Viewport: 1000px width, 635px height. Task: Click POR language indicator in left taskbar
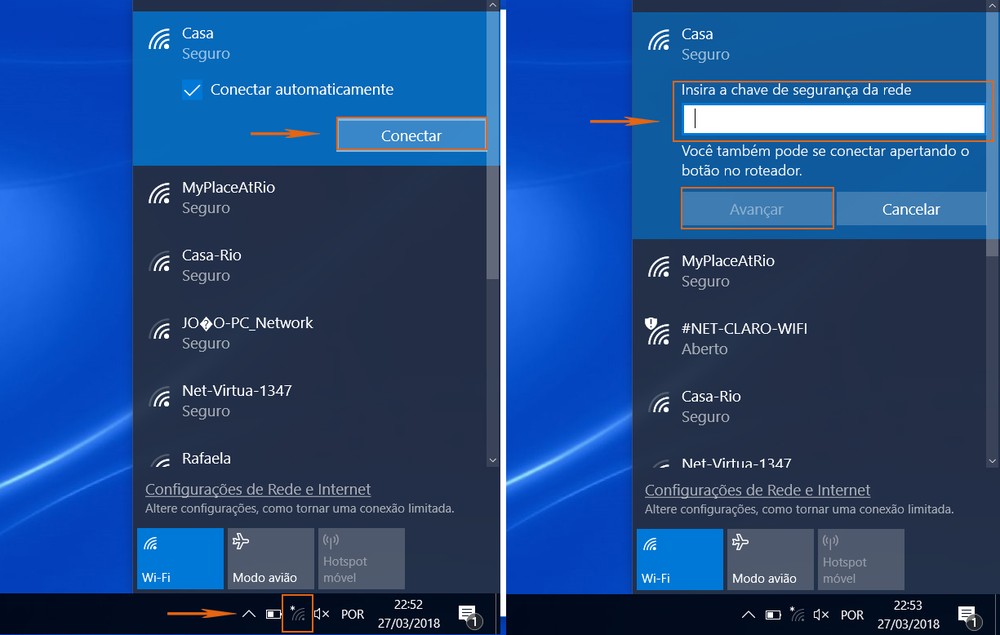353,614
